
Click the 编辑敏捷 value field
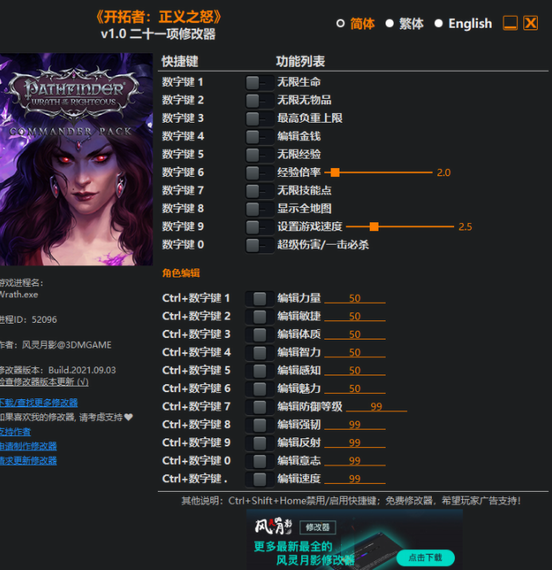(355, 316)
